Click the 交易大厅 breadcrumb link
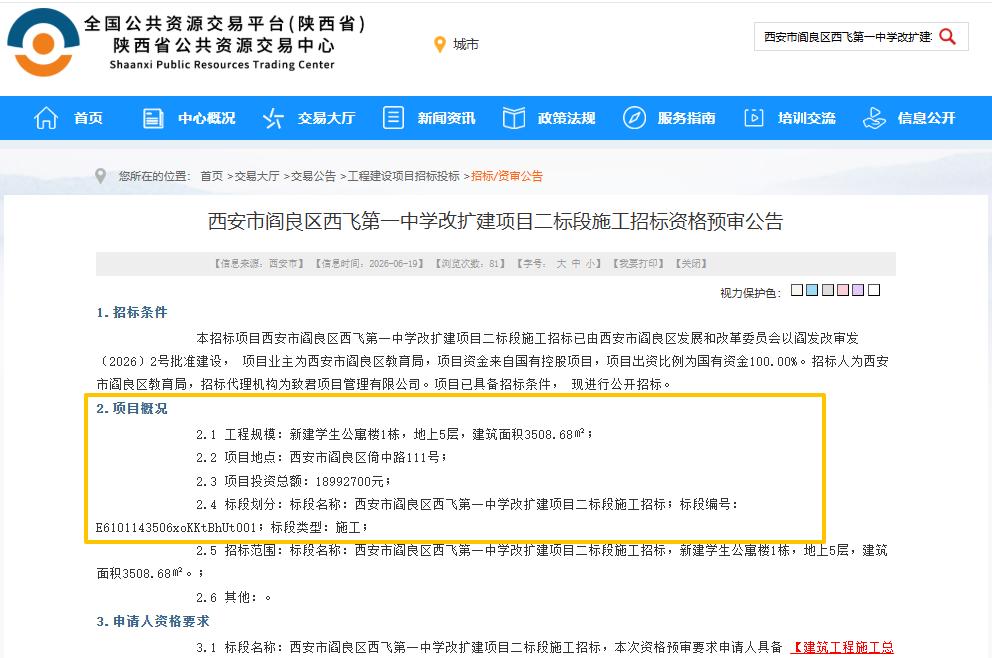This screenshot has height=658, width=992. tap(257, 176)
